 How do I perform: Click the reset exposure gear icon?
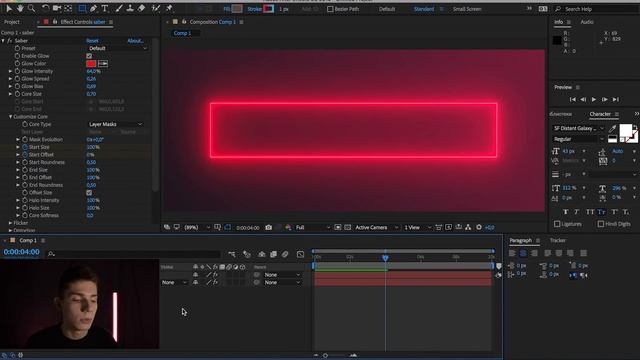[479, 227]
